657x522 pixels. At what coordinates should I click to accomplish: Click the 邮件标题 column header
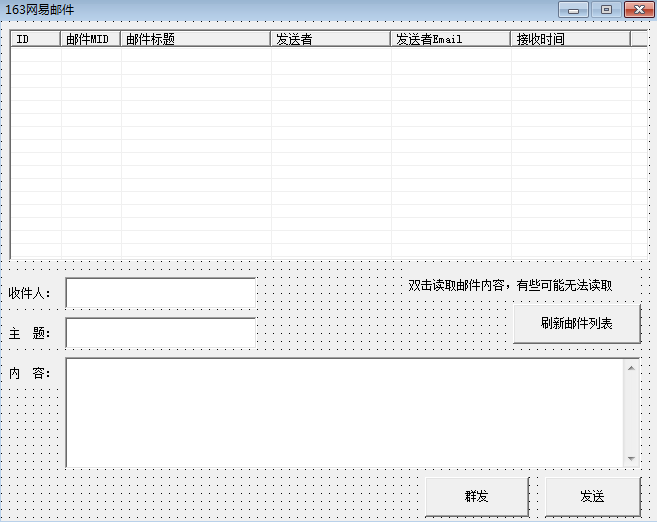(196, 39)
